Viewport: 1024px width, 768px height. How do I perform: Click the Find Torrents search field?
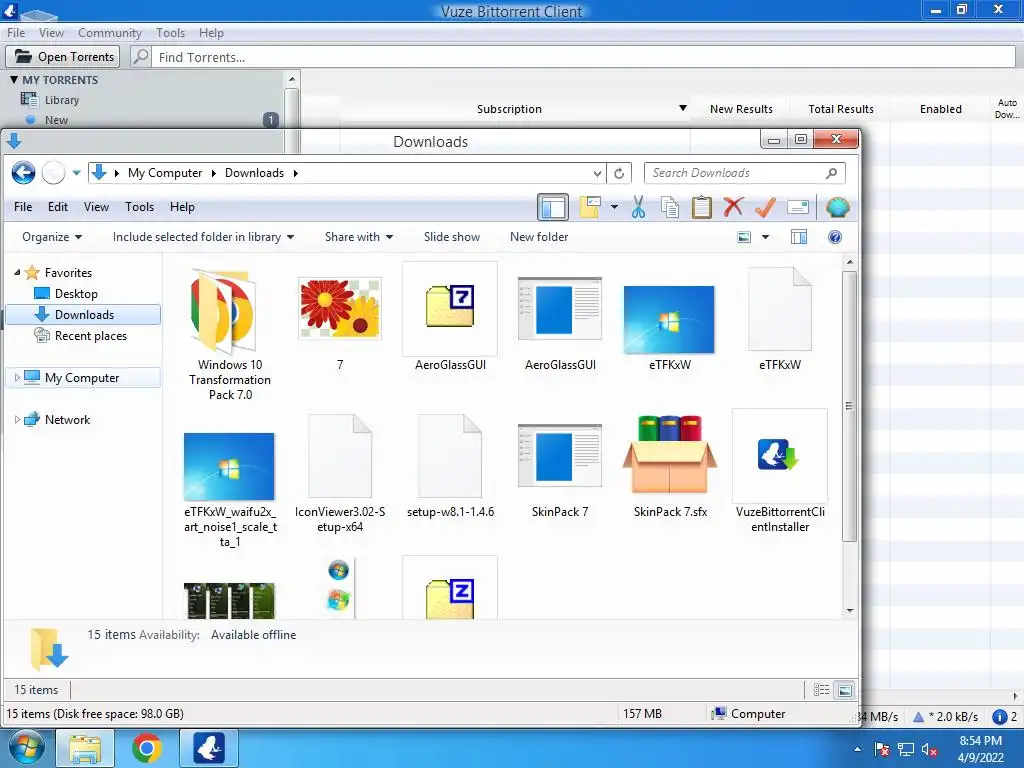click(x=584, y=57)
